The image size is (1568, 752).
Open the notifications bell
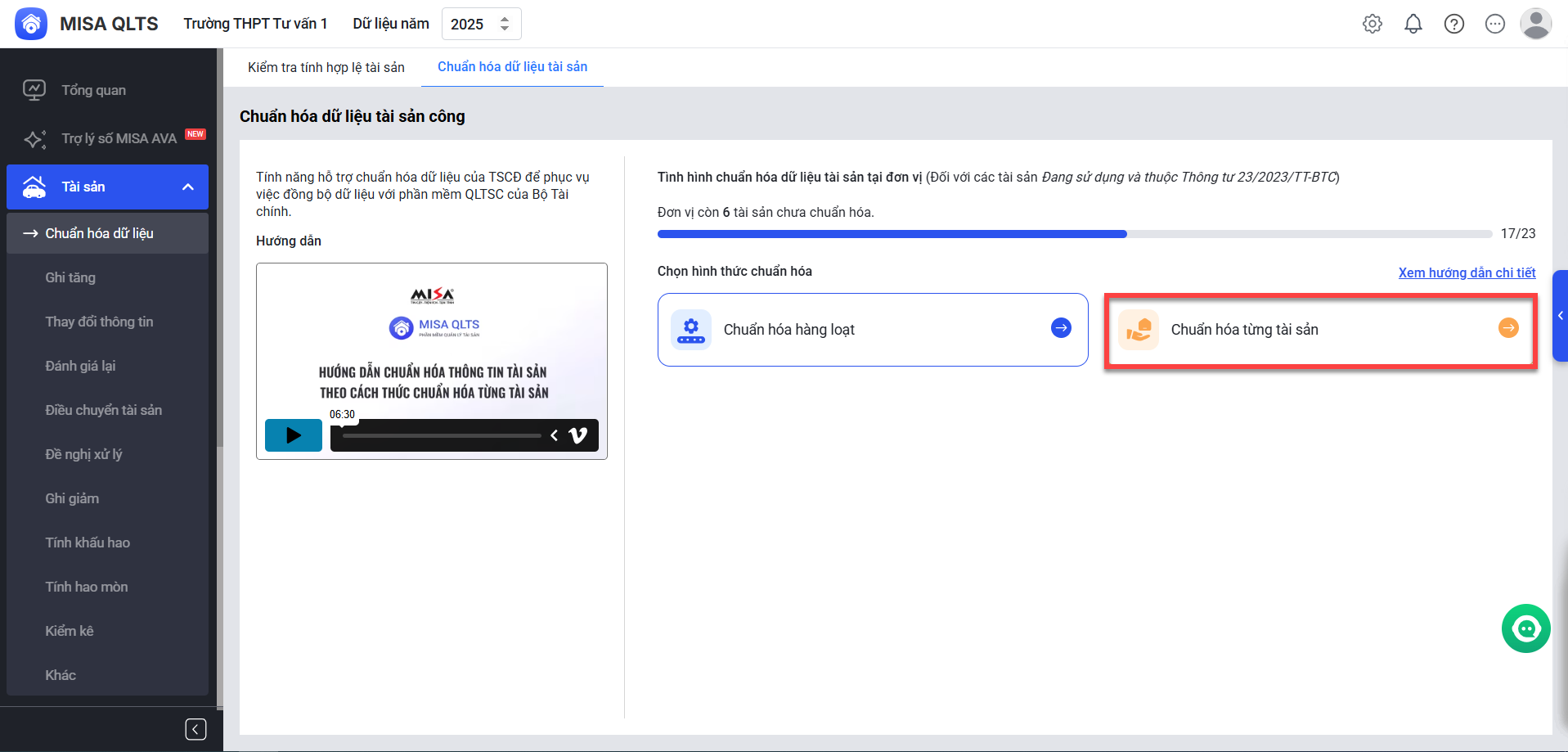click(1413, 25)
